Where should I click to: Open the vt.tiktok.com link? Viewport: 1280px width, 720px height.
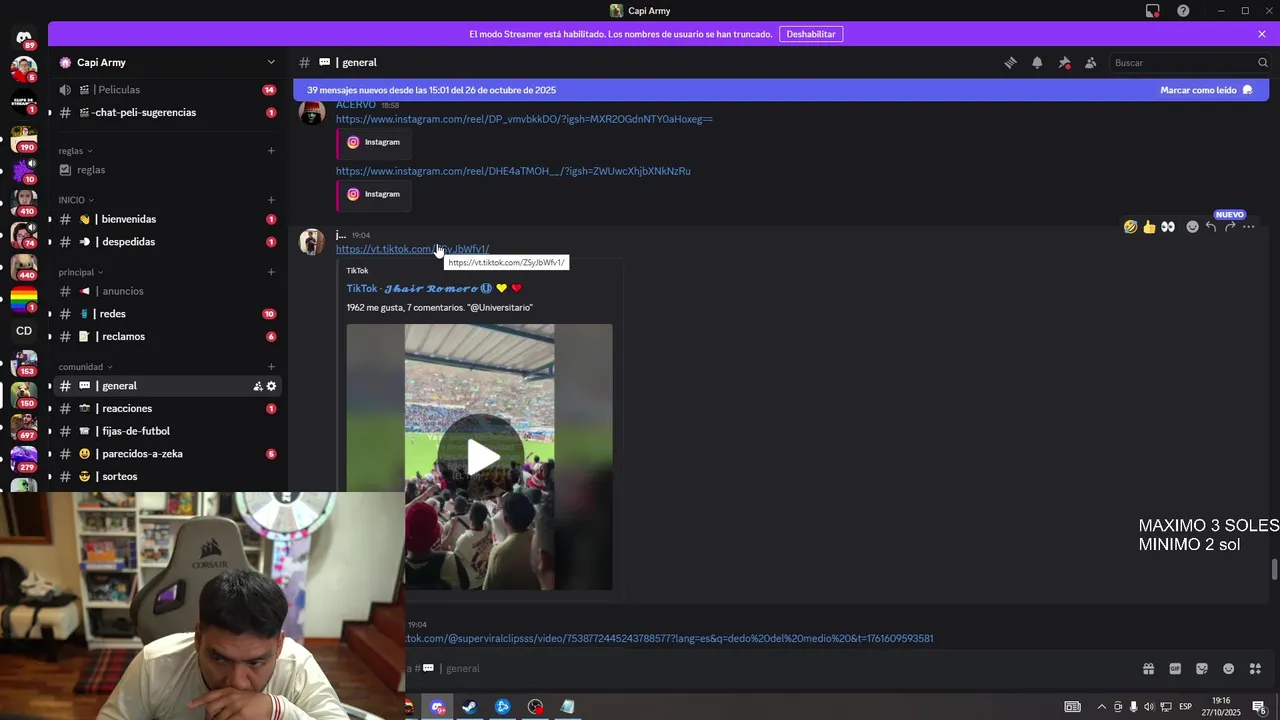pyautogui.click(x=412, y=249)
